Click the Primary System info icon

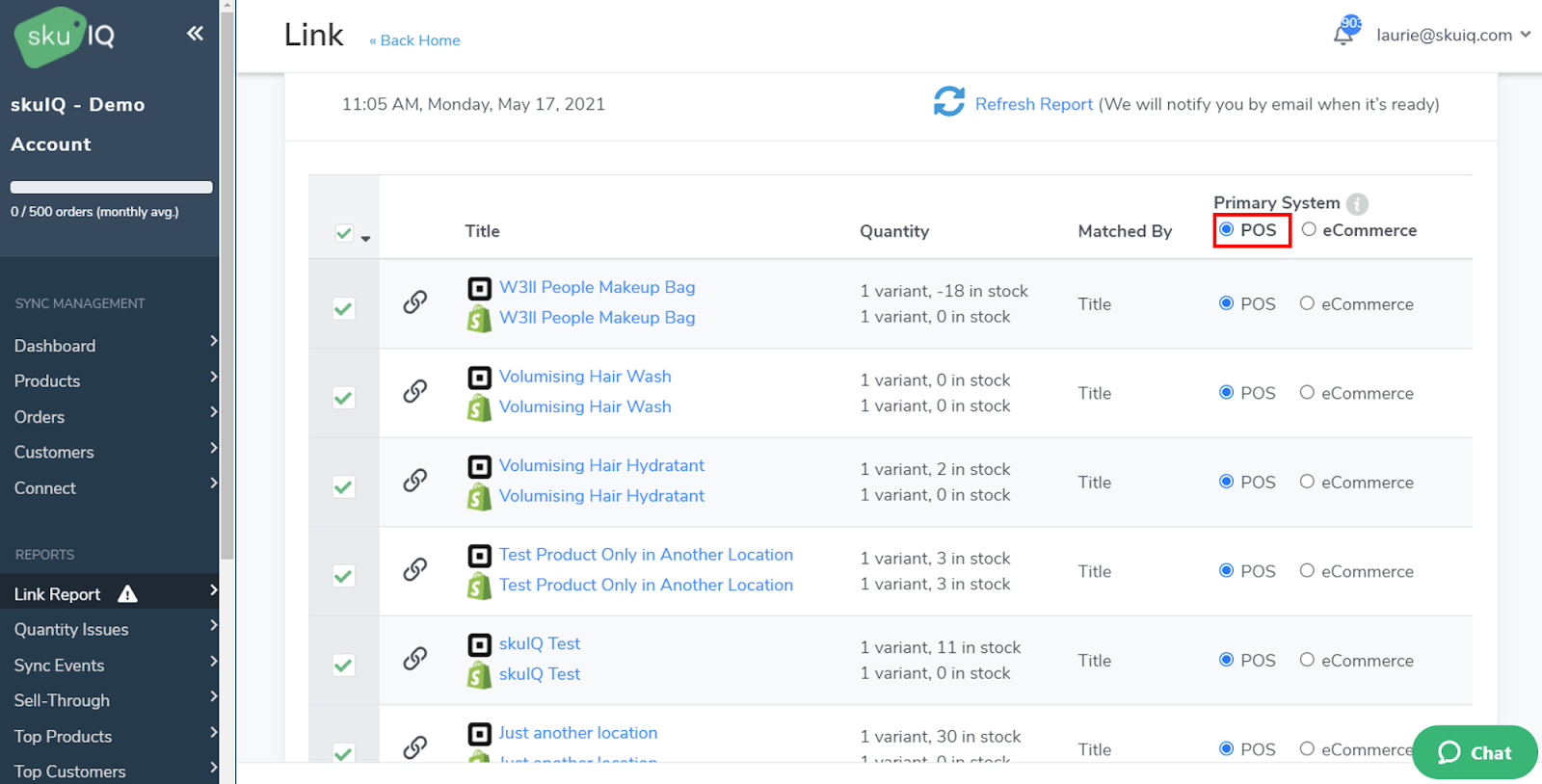click(1357, 203)
